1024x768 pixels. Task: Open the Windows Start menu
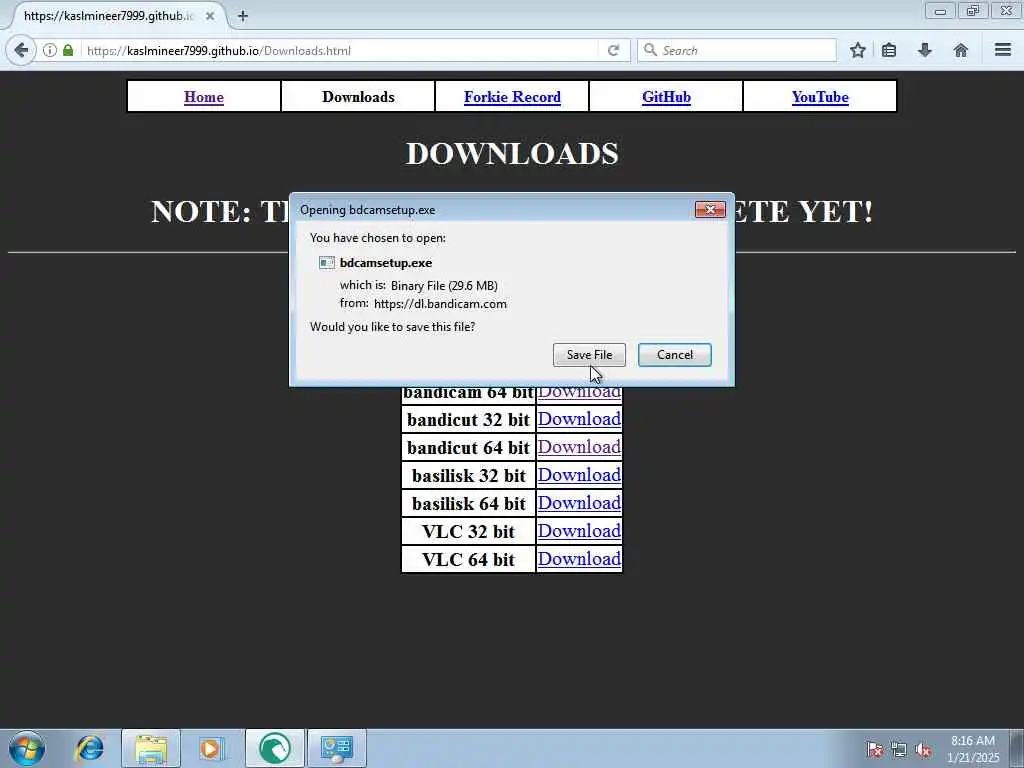[x=27, y=748]
